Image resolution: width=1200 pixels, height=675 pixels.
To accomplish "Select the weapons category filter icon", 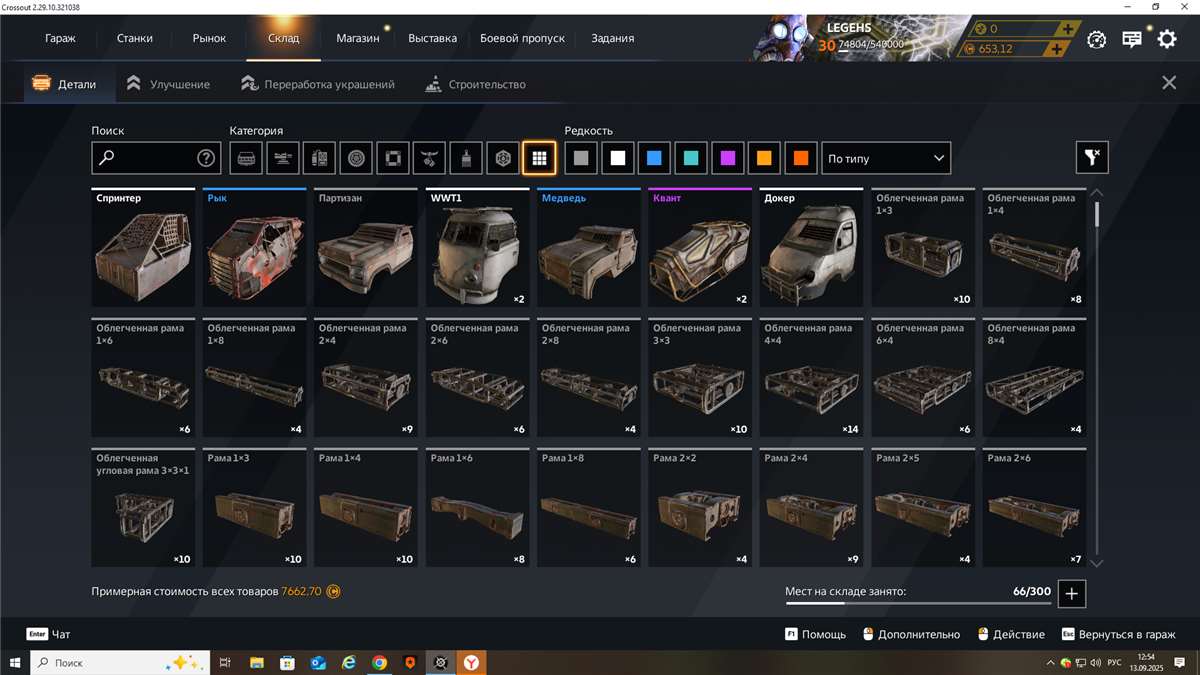I will (283, 157).
